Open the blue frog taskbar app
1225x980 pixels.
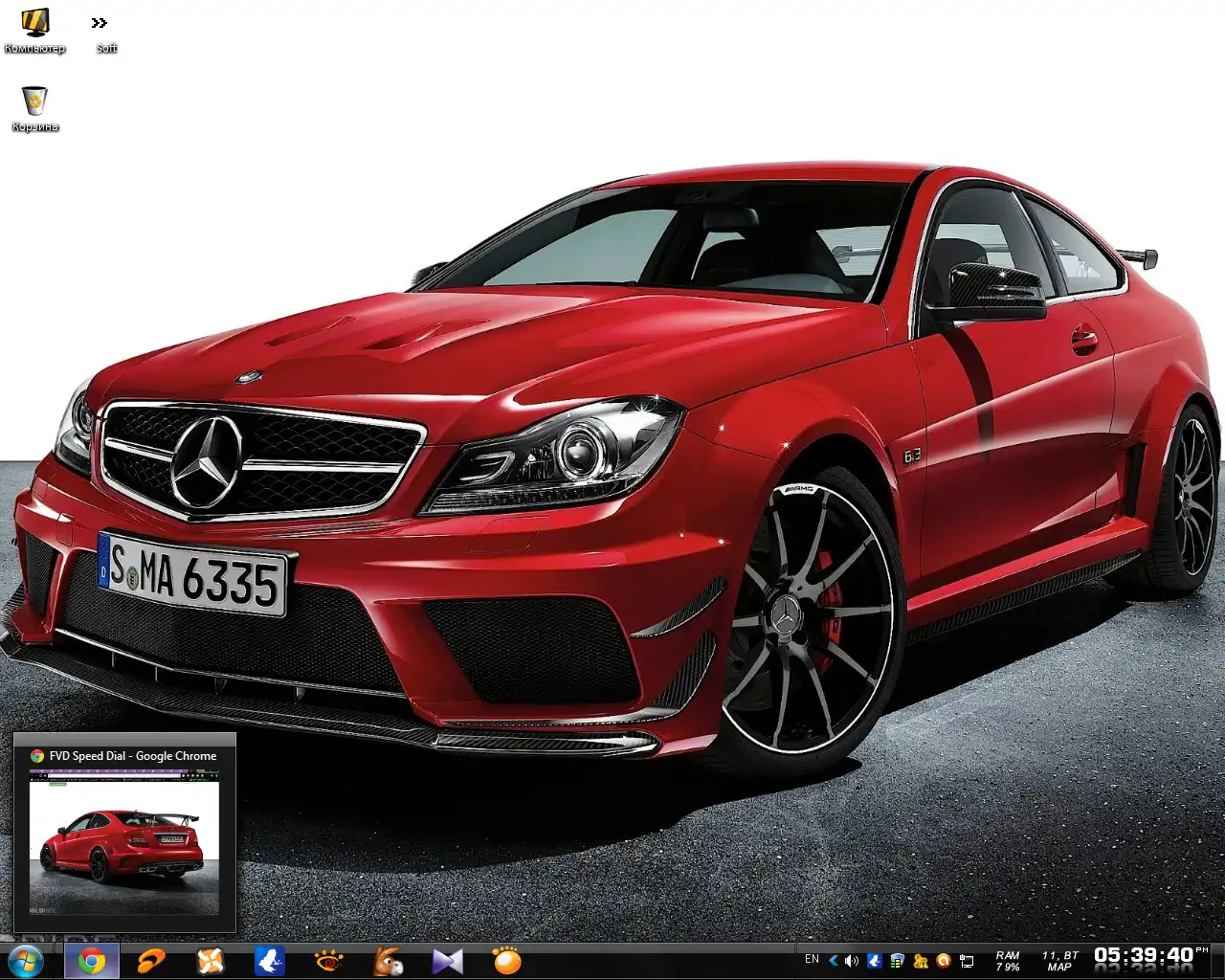click(270, 960)
